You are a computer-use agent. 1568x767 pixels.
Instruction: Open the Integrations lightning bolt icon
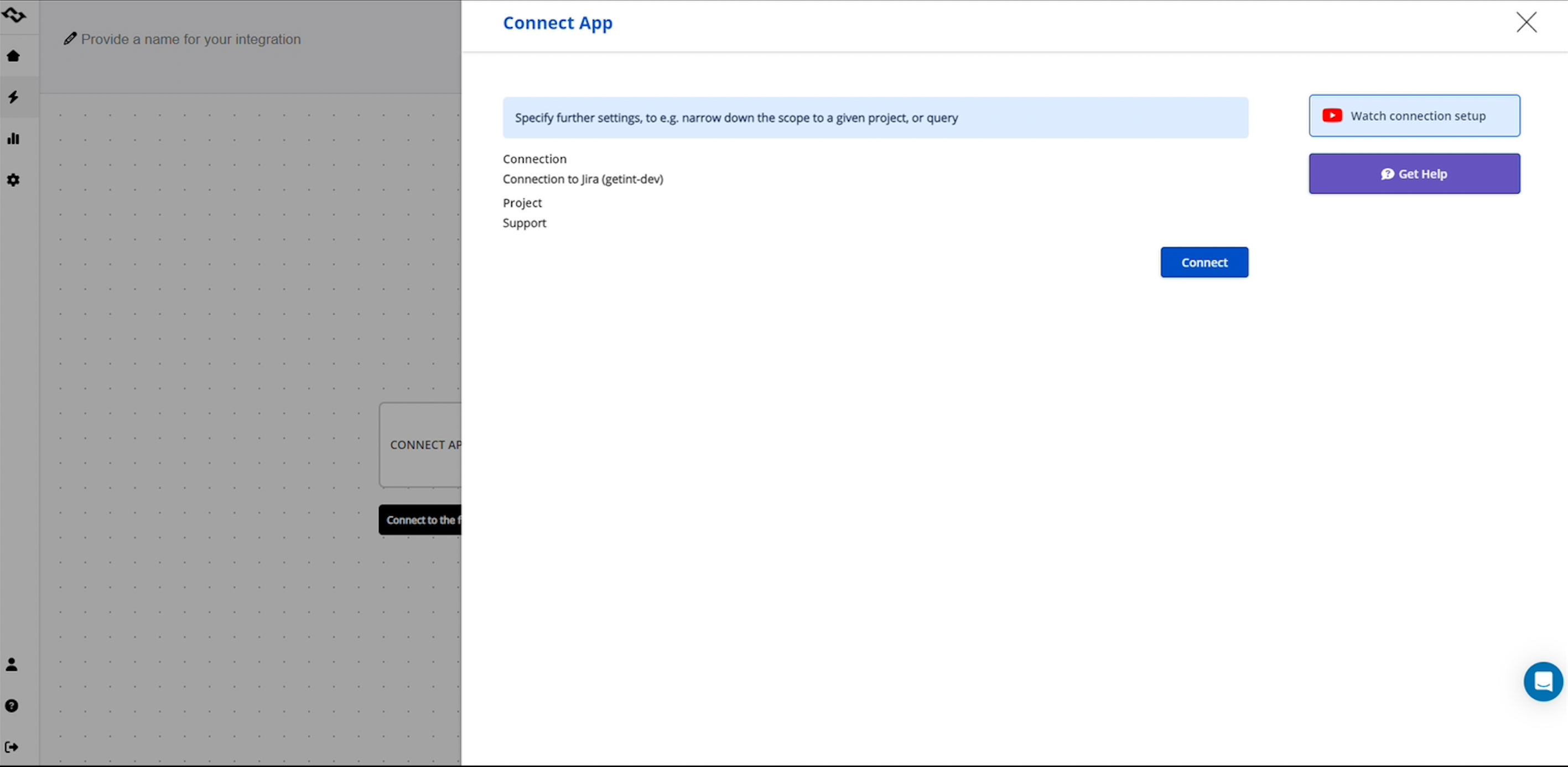coord(13,97)
